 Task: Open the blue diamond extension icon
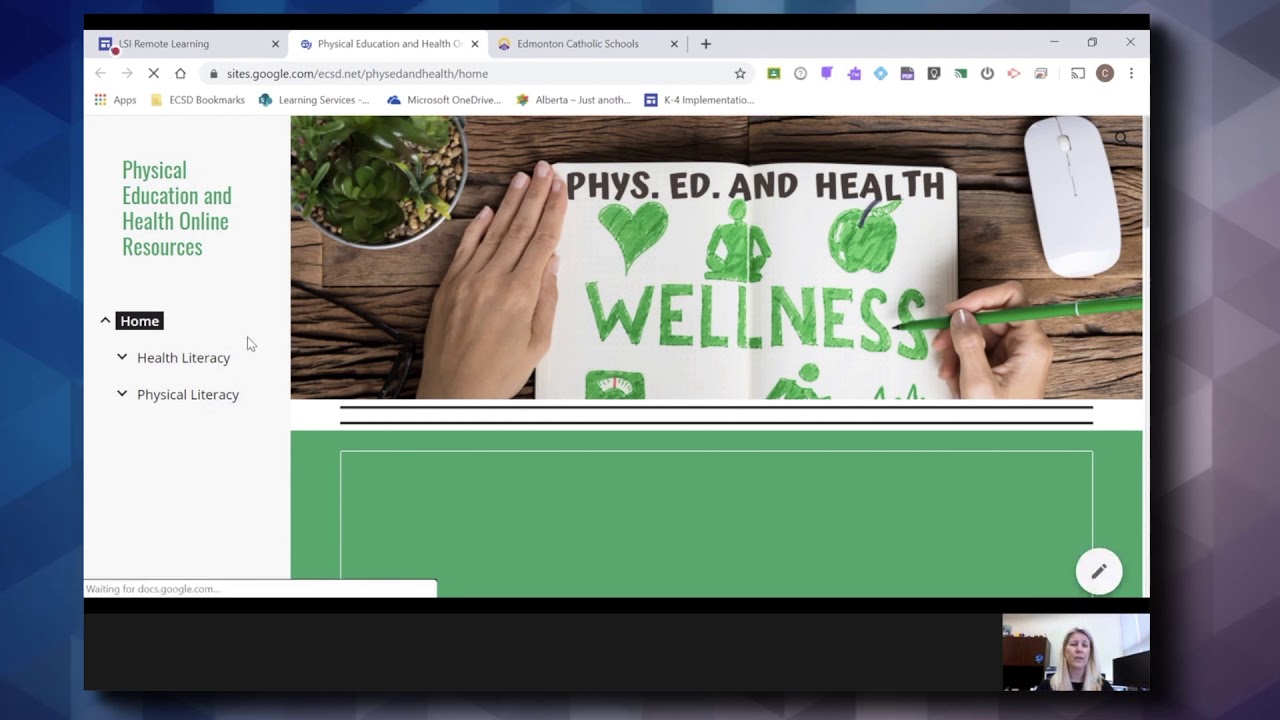click(880, 73)
